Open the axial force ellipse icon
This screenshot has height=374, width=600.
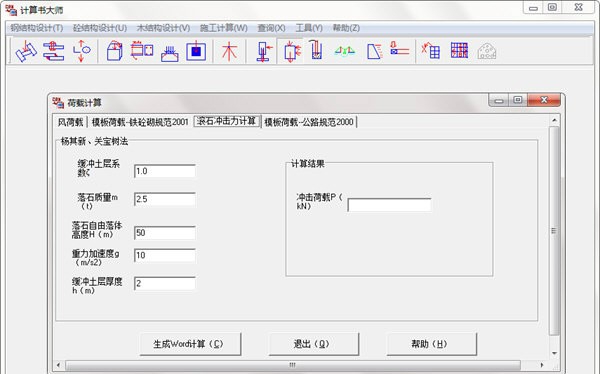pos(82,51)
